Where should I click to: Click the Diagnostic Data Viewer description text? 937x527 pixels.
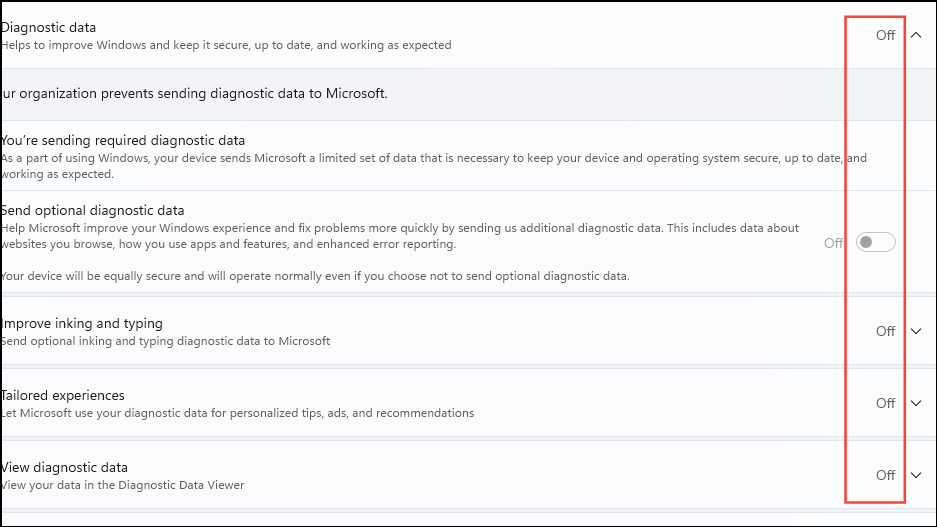(123, 485)
